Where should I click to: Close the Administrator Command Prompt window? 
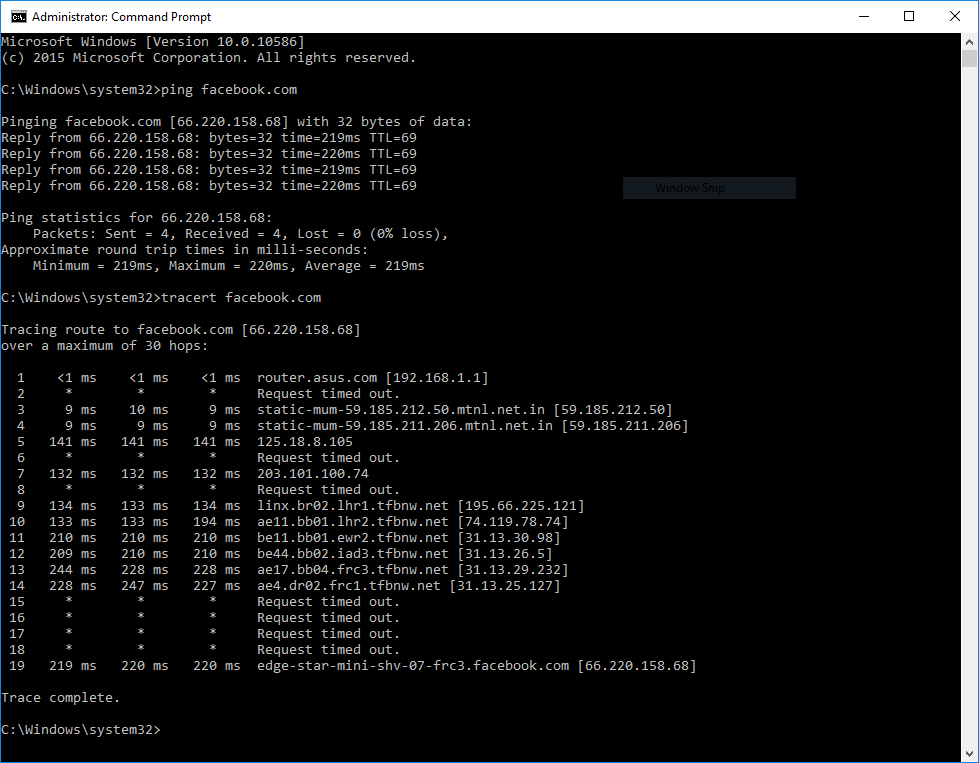tap(955, 16)
